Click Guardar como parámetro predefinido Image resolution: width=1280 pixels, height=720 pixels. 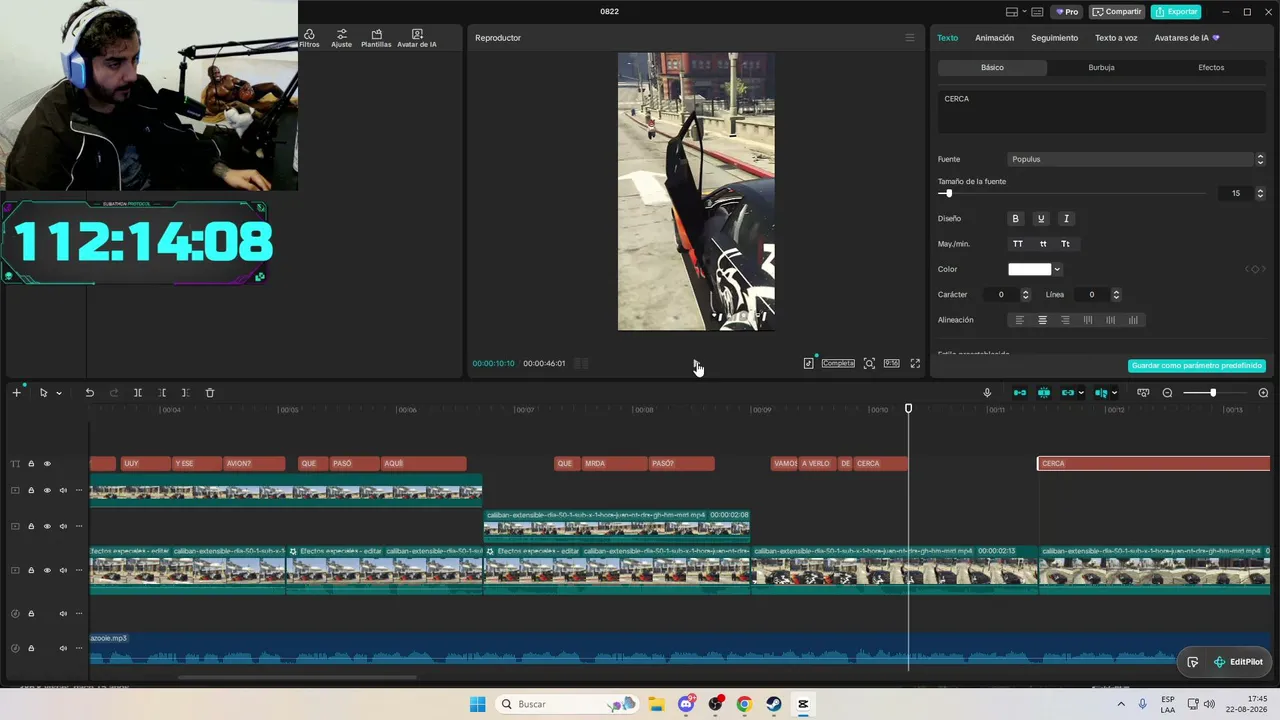click(x=1197, y=366)
